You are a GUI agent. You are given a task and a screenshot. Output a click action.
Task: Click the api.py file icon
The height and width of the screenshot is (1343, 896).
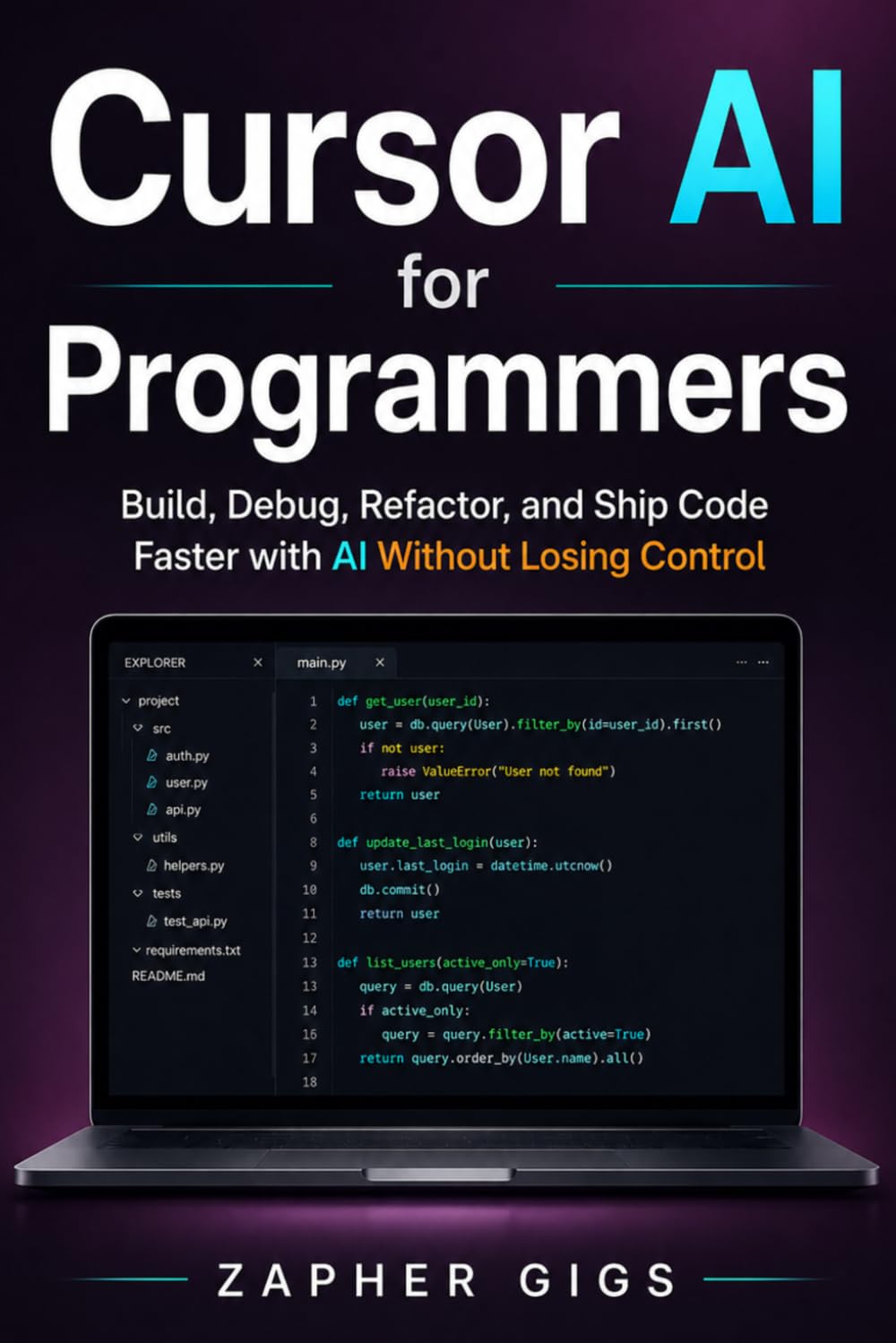point(152,809)
